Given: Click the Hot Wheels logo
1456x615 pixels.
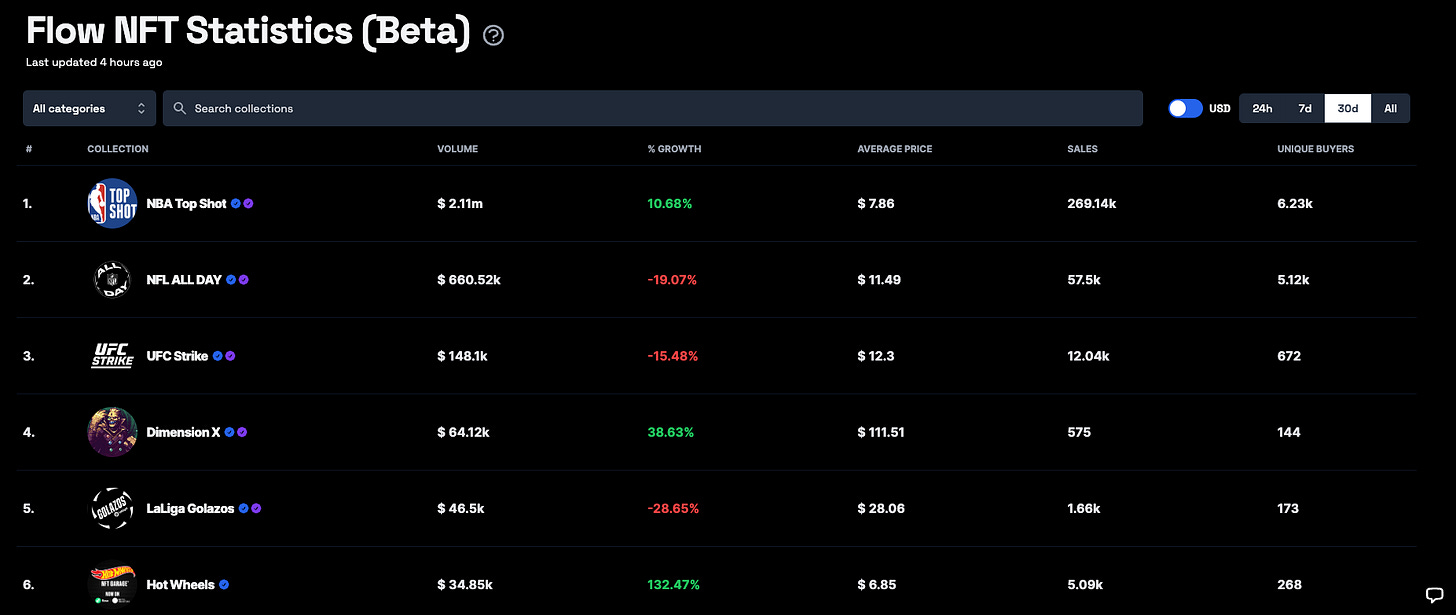Looking at the screenshot, I should coord(111,585).
